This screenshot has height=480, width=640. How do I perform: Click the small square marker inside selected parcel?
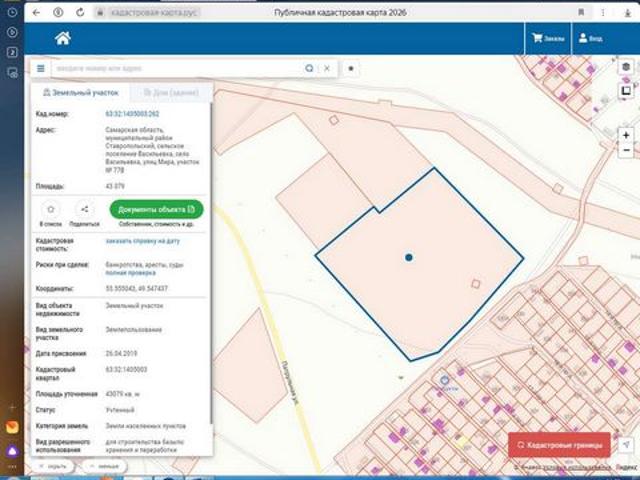tap(476, 284)
